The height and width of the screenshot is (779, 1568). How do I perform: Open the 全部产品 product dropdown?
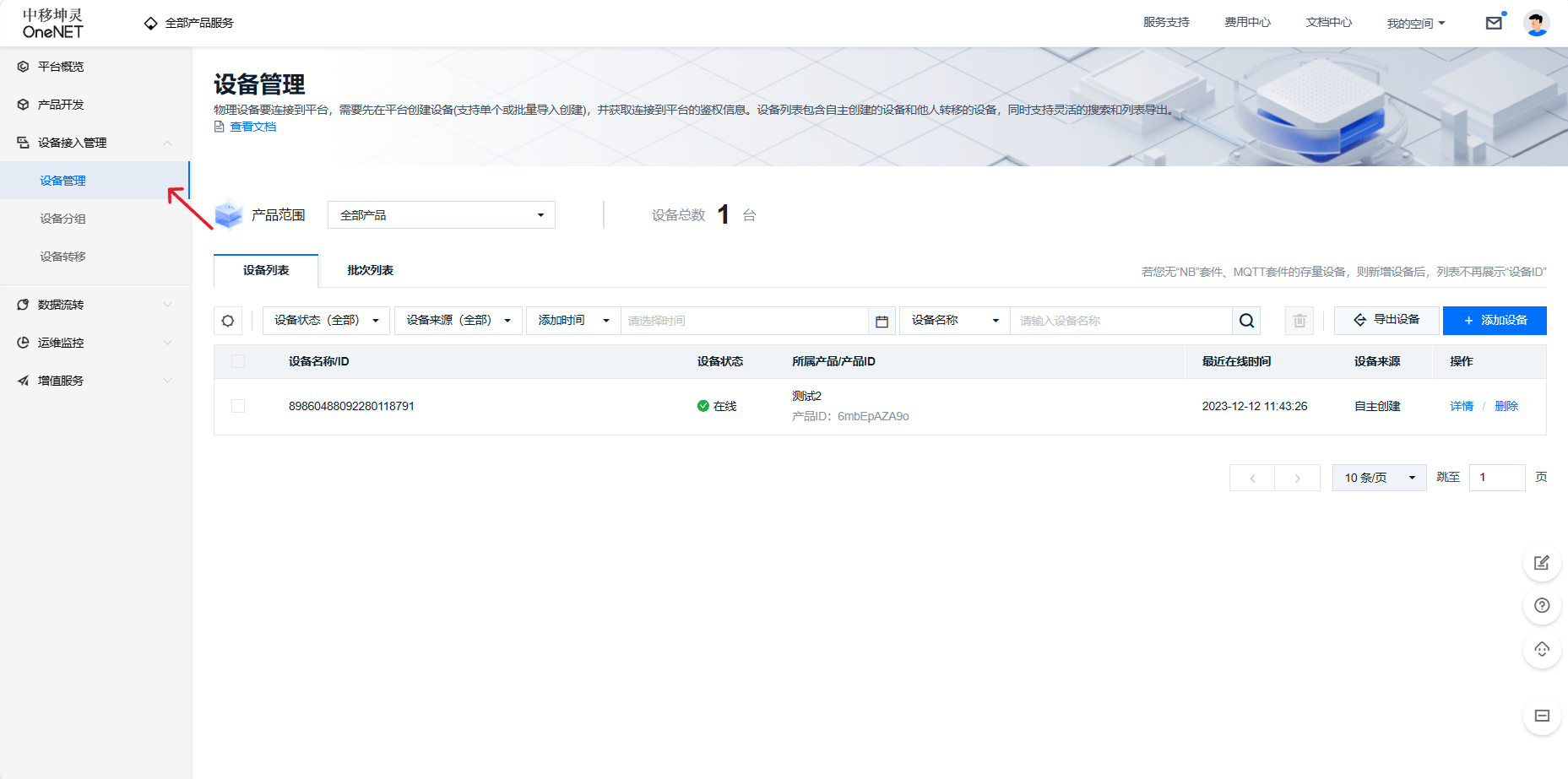[x=440, y=214]
